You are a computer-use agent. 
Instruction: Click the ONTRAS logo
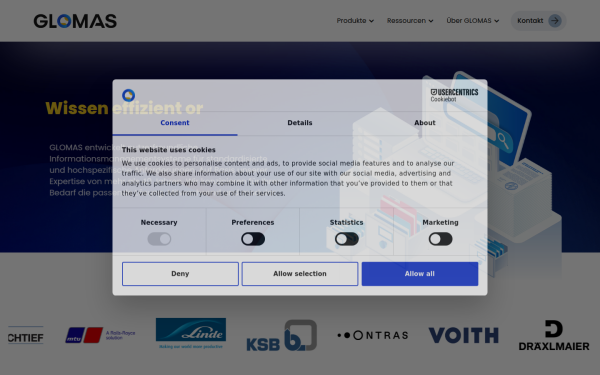click(x=373, y=335)
